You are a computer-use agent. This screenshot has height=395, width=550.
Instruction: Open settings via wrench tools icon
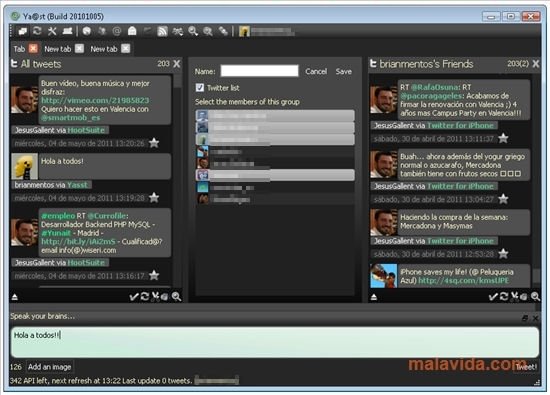pyautogui.click(x=52, y=32)
